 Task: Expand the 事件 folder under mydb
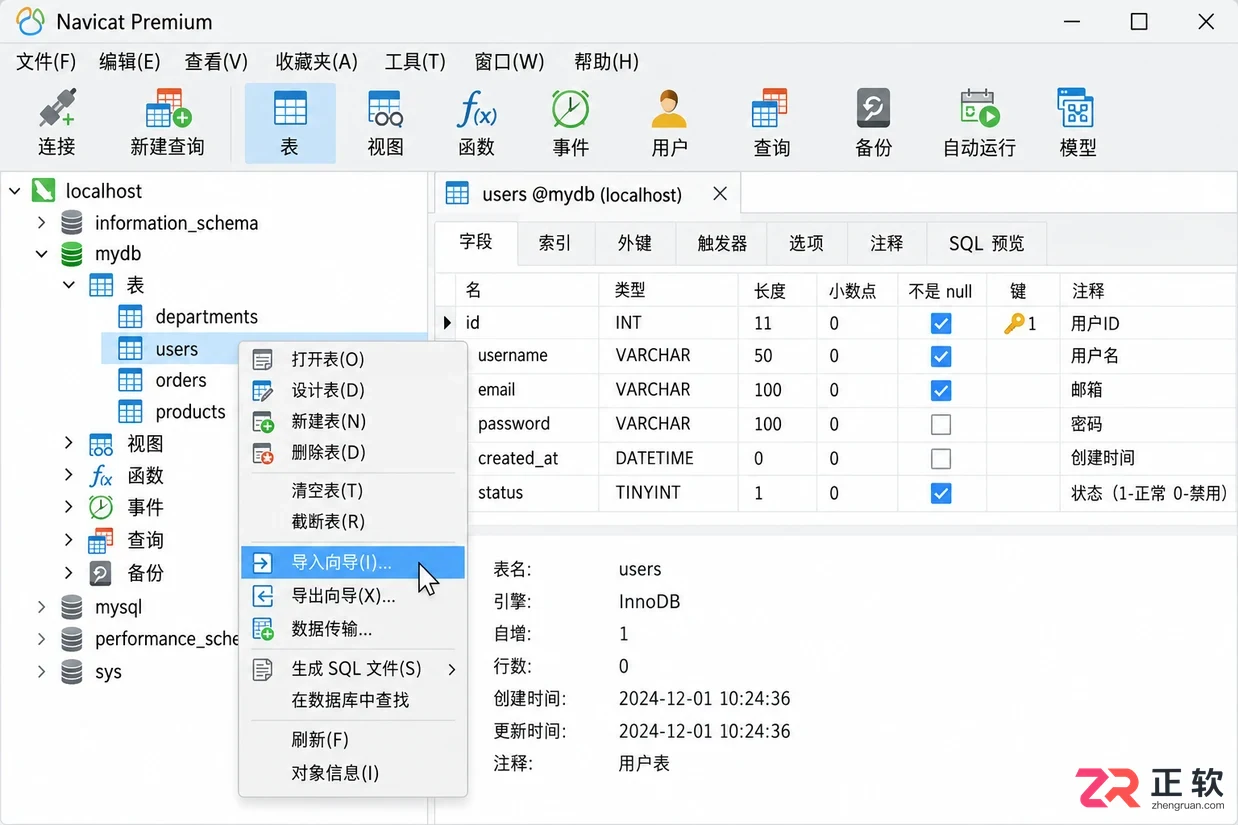pos(69,507)
